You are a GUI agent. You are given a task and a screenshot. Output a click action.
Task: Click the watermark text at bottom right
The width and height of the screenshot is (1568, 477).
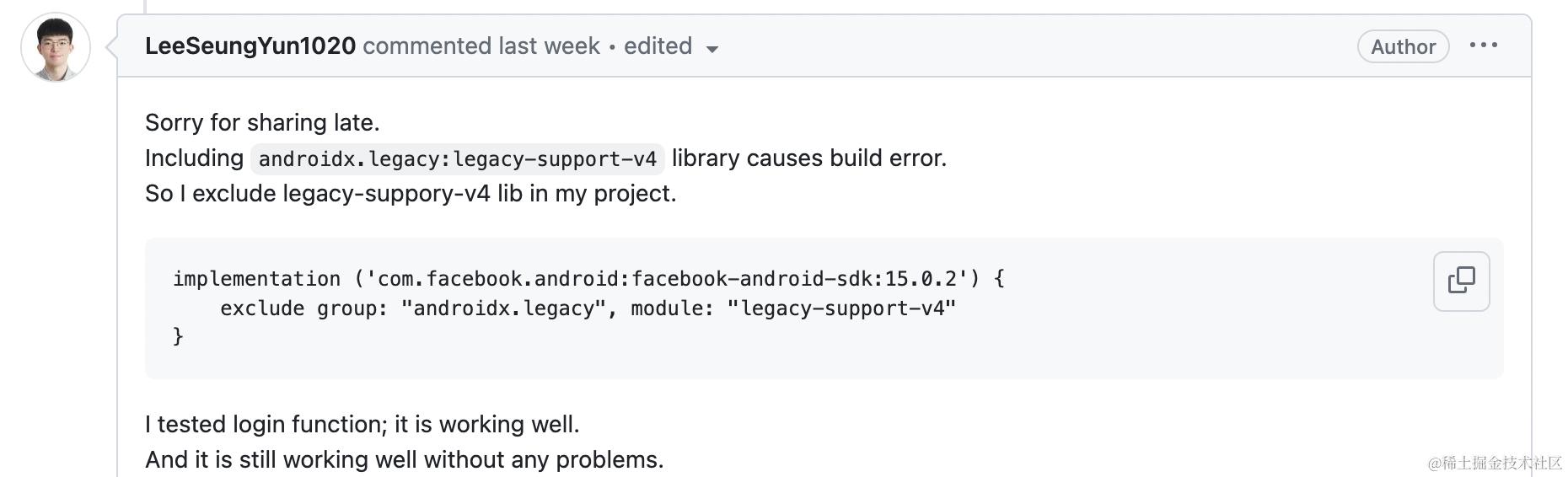coord(1495,463)
